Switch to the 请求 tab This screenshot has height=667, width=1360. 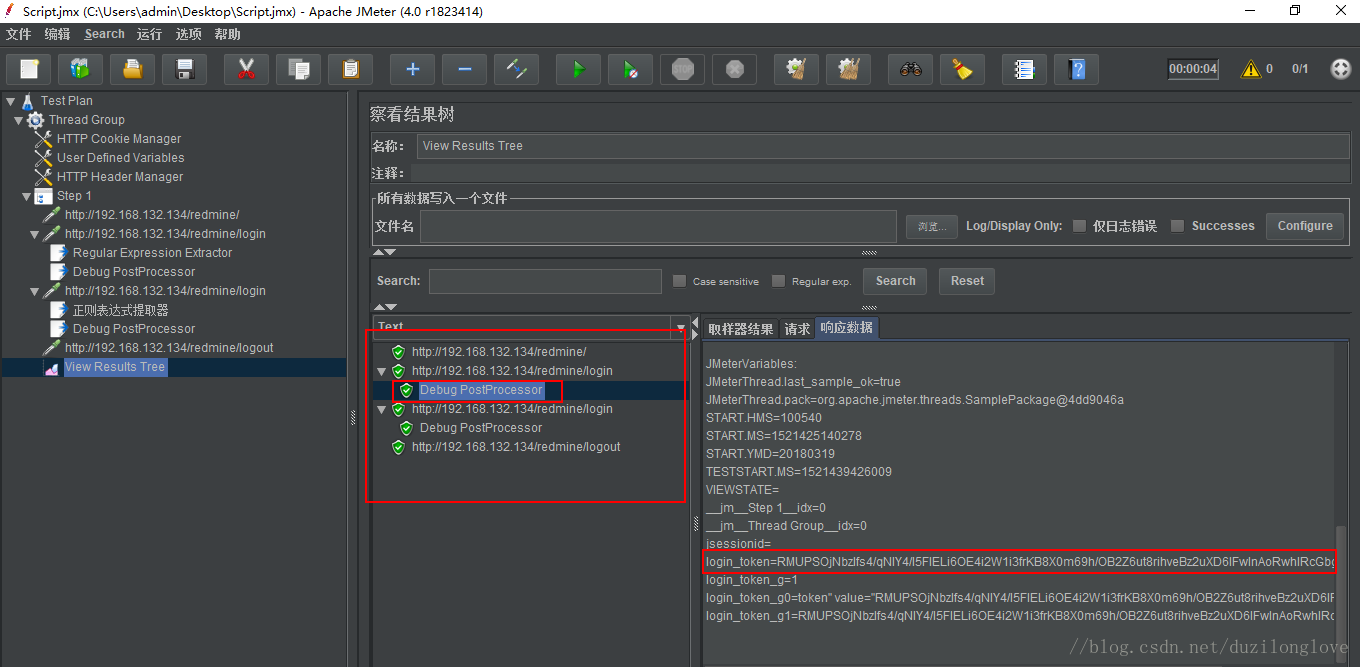coord(797,329)
